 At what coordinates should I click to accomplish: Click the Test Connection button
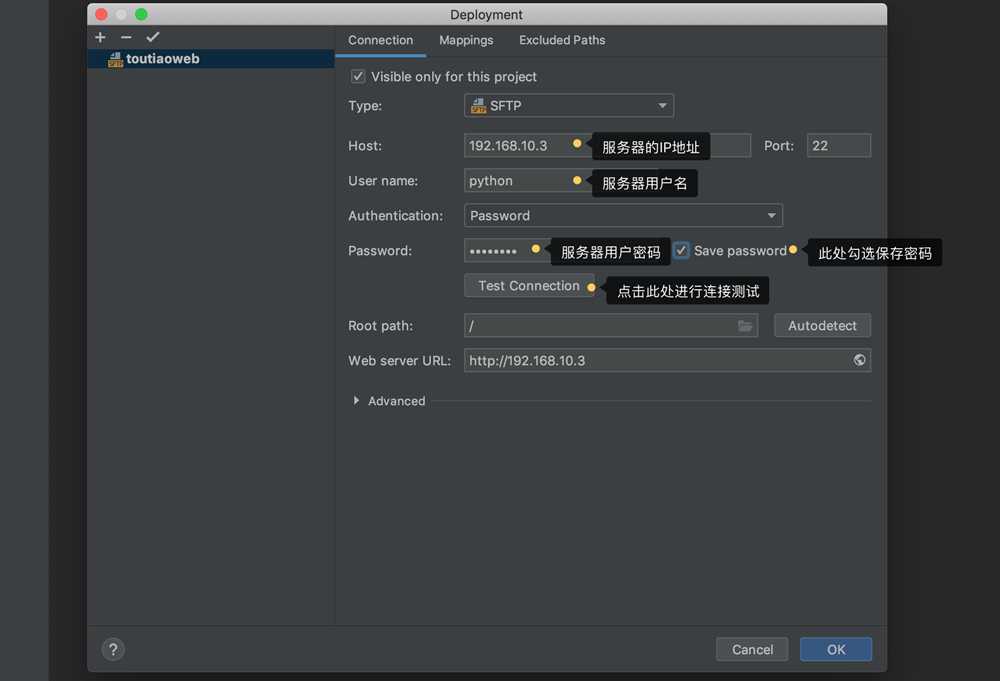click(529, 286)
